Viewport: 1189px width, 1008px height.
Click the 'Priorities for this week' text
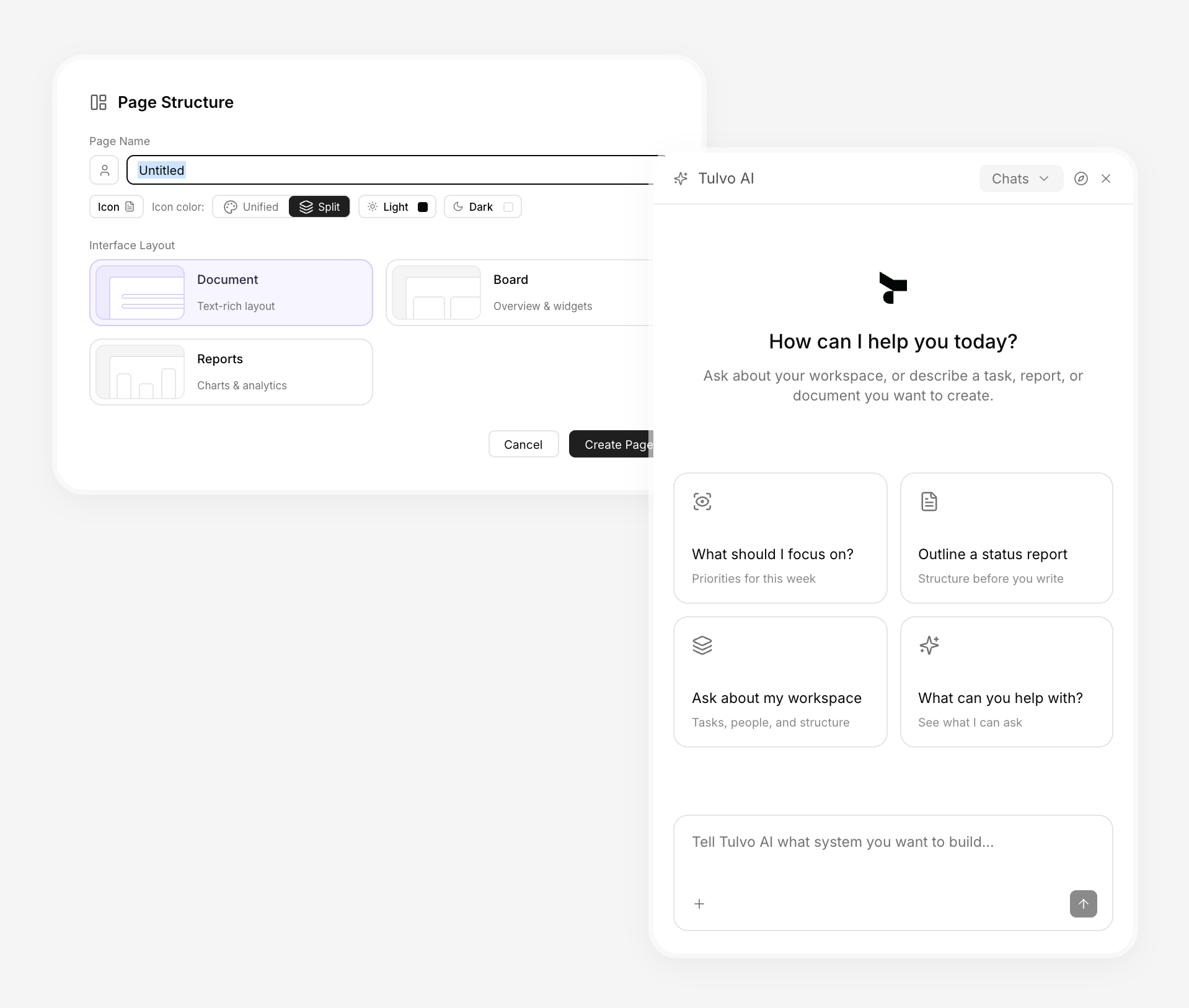753,578
